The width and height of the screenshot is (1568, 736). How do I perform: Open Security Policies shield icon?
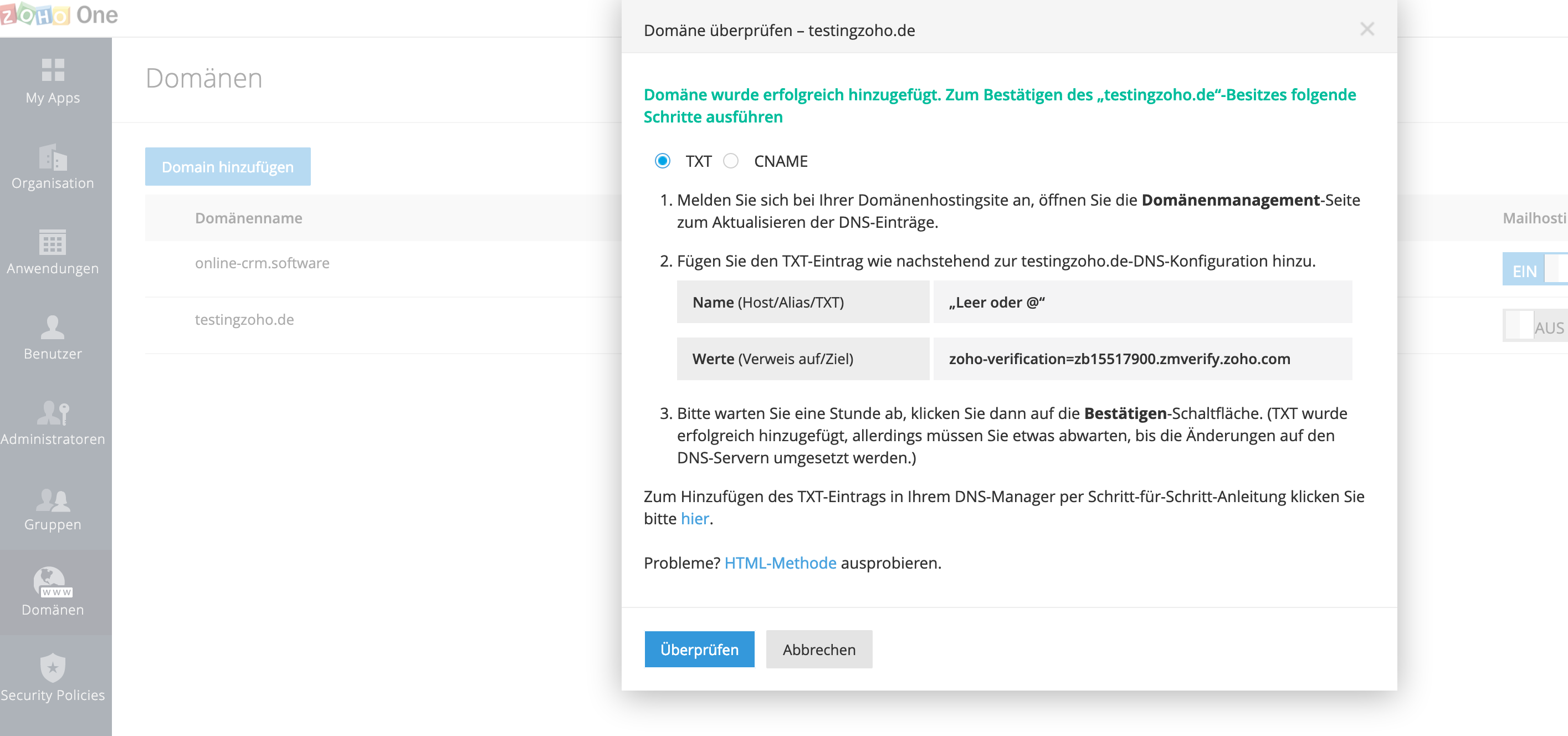[x=53, y=668]
